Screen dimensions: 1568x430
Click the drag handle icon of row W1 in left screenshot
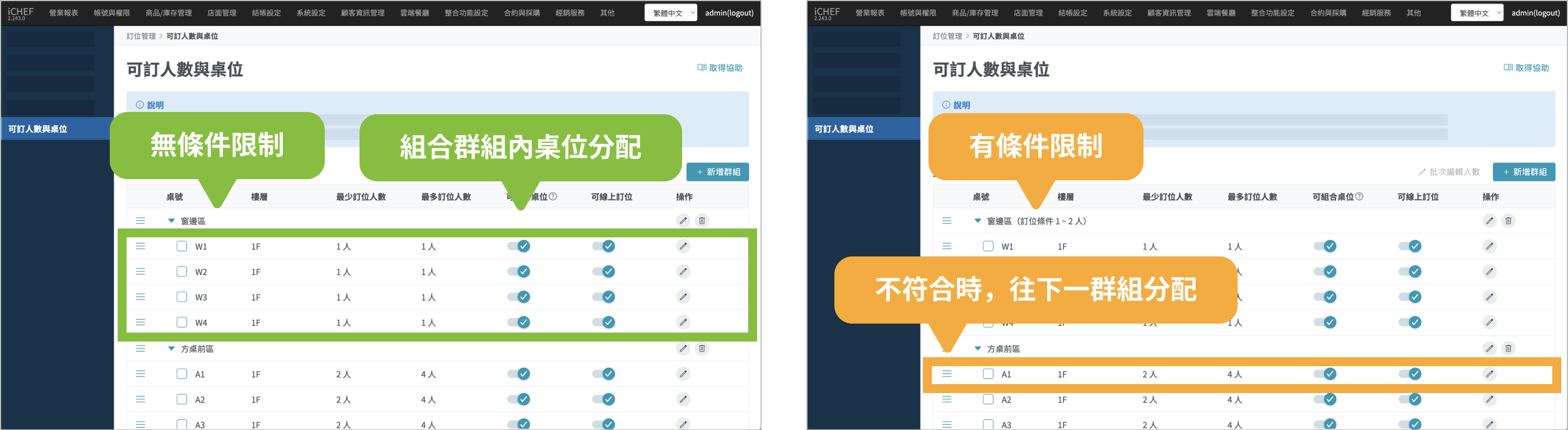141,246
